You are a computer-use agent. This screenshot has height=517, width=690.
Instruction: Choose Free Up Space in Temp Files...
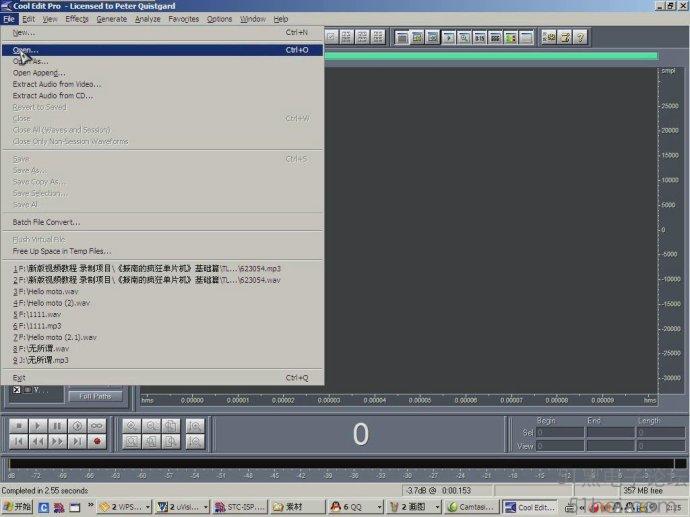pyautogui.click(x=162, y=251)
